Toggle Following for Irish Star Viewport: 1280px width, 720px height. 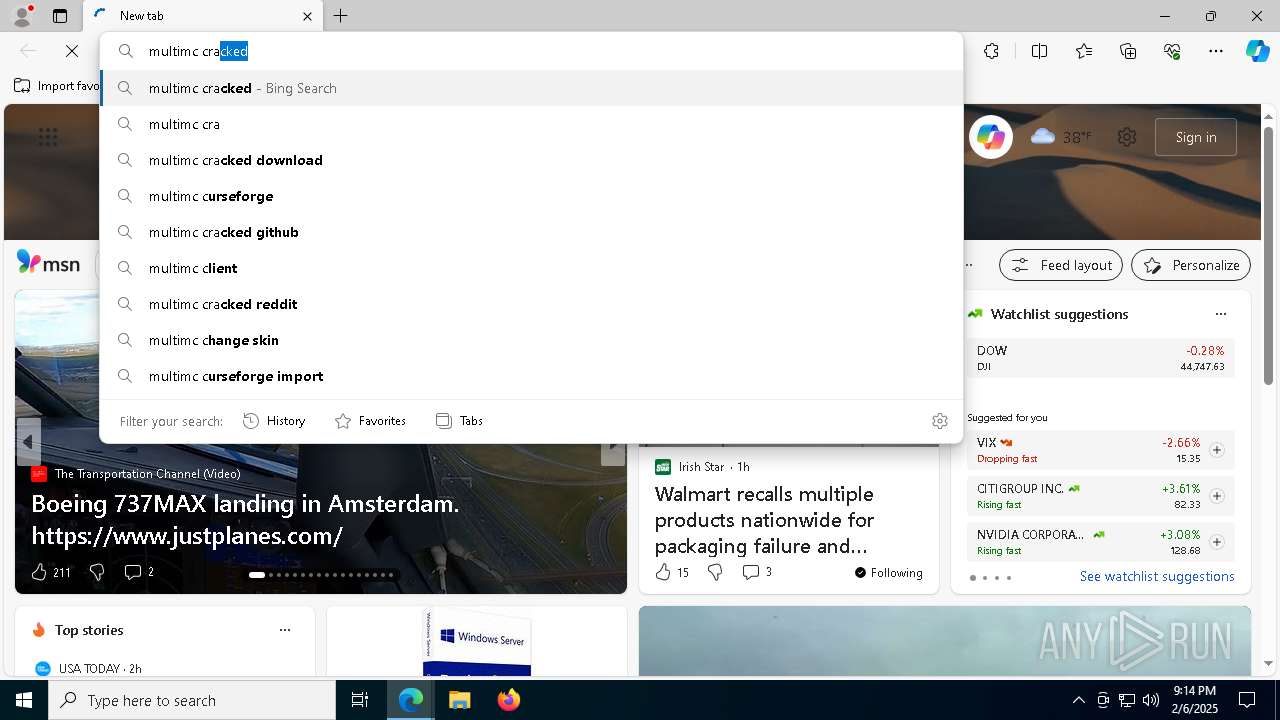coord(888,573)
